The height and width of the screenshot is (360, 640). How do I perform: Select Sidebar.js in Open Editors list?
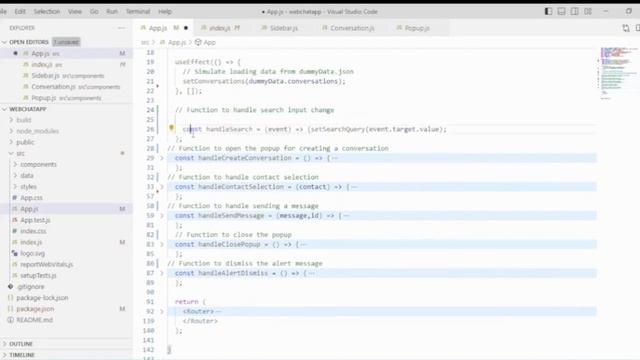pyautogui.click(x=67, y=76)
